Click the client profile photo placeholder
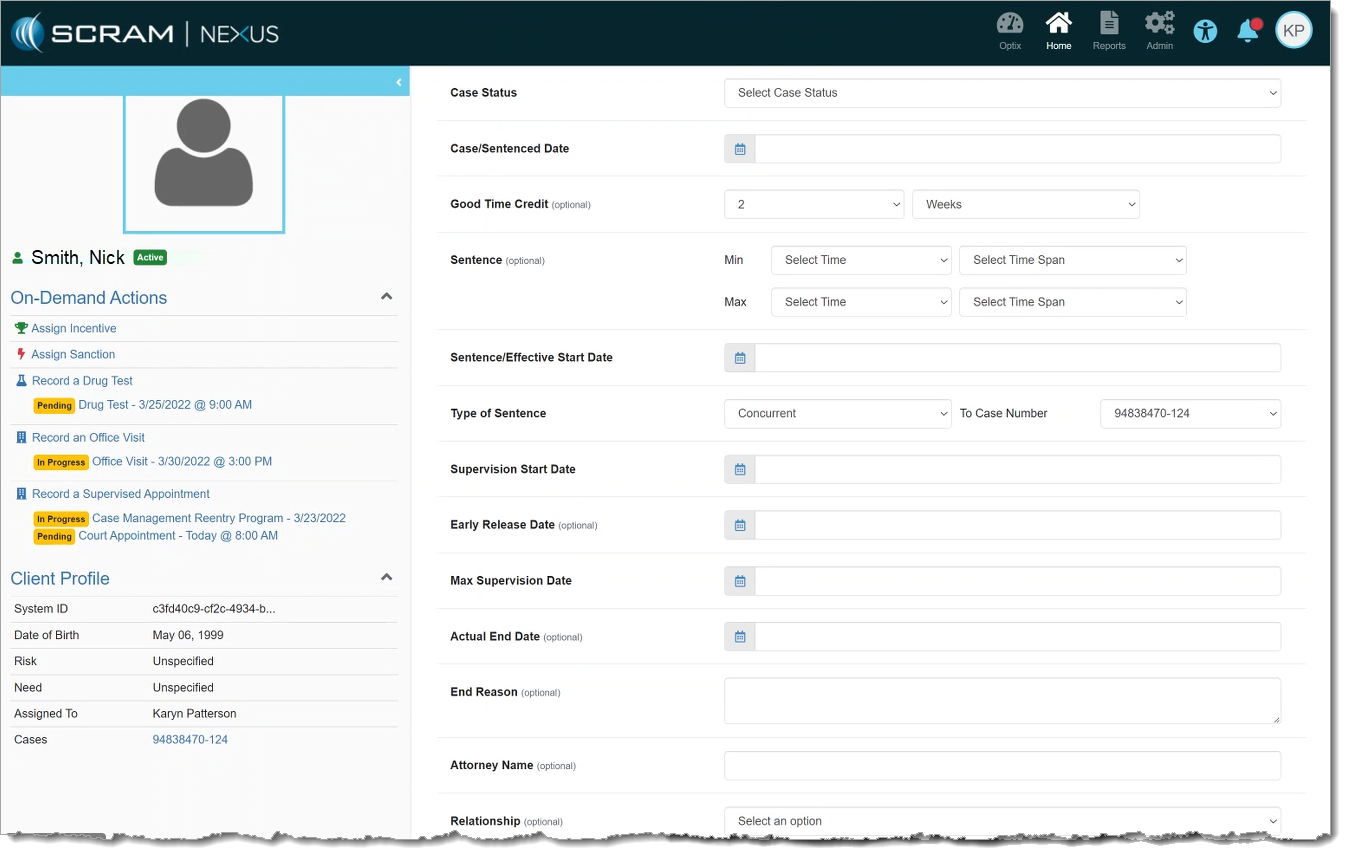Screen dimensions: 1346x855 coord(204,160)
